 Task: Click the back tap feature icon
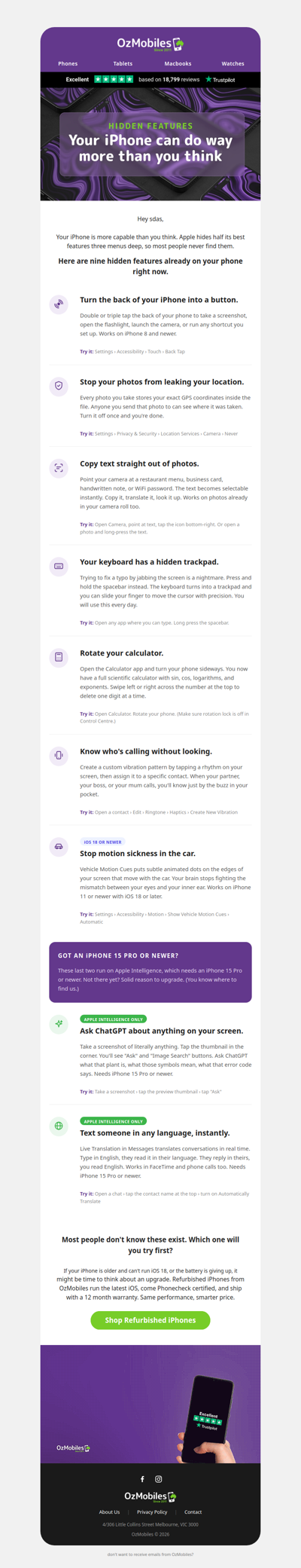pyautogui.click(x=59, y=304)
